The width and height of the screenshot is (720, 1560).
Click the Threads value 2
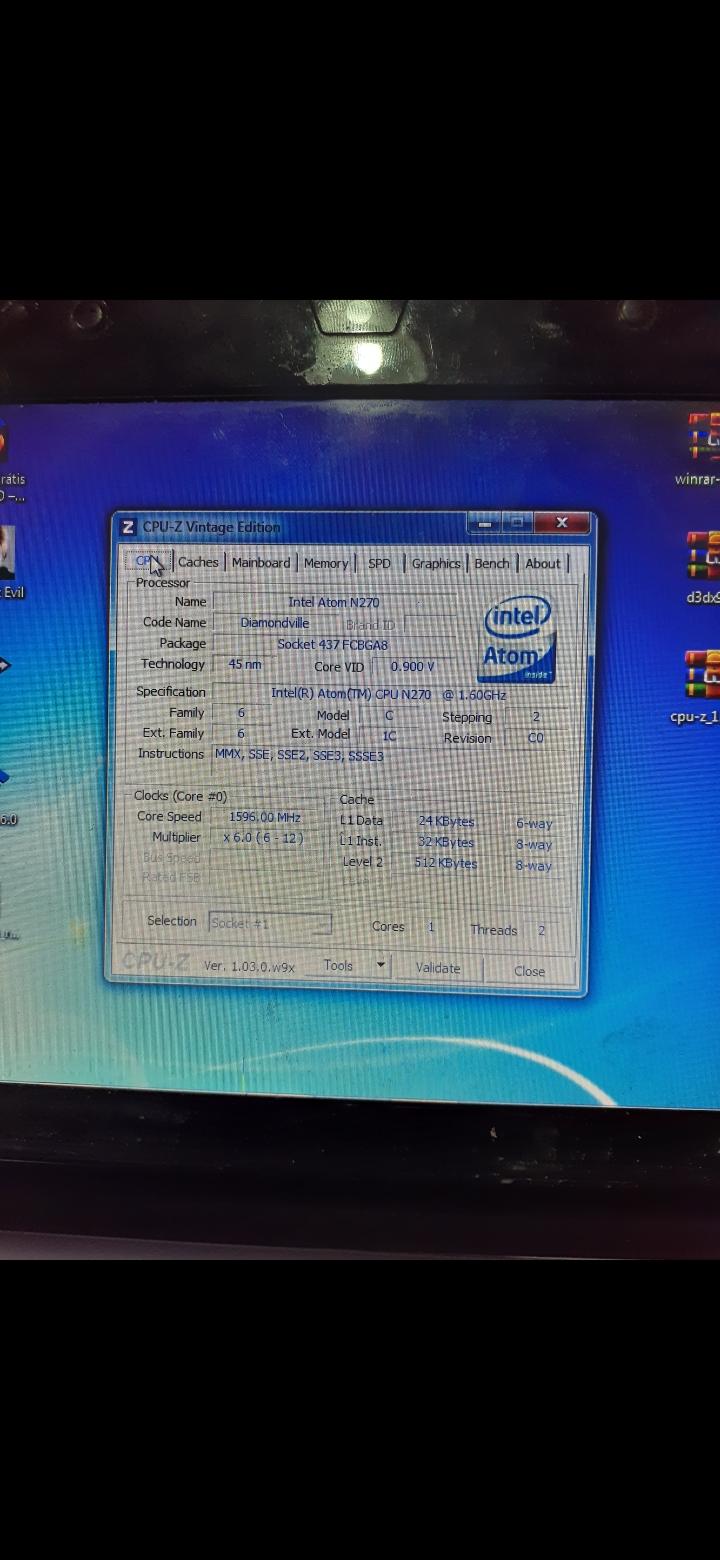[541, 930]
